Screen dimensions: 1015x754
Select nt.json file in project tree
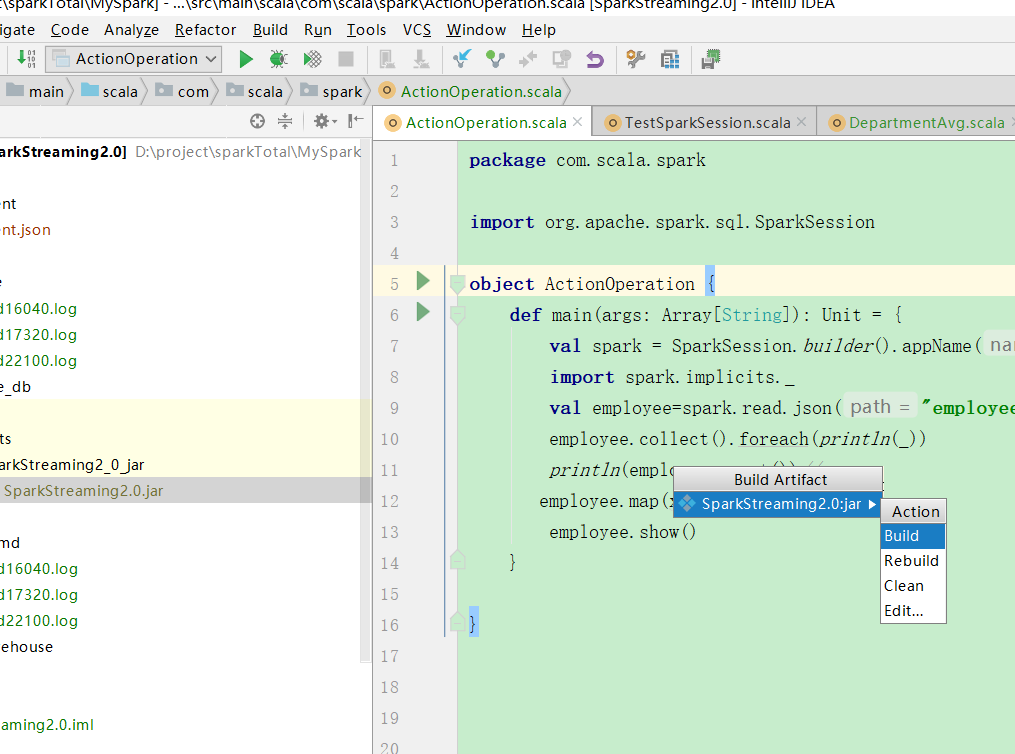pyautogui.click(x=25, y=230)
